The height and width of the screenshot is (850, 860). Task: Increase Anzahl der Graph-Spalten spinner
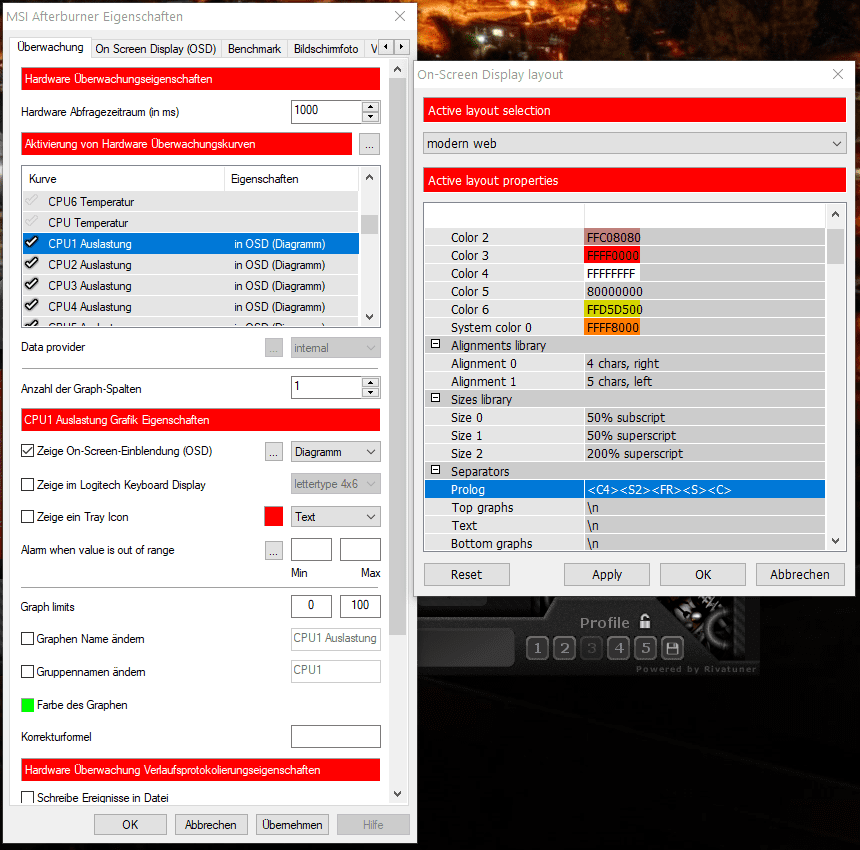tap(371, 383)
